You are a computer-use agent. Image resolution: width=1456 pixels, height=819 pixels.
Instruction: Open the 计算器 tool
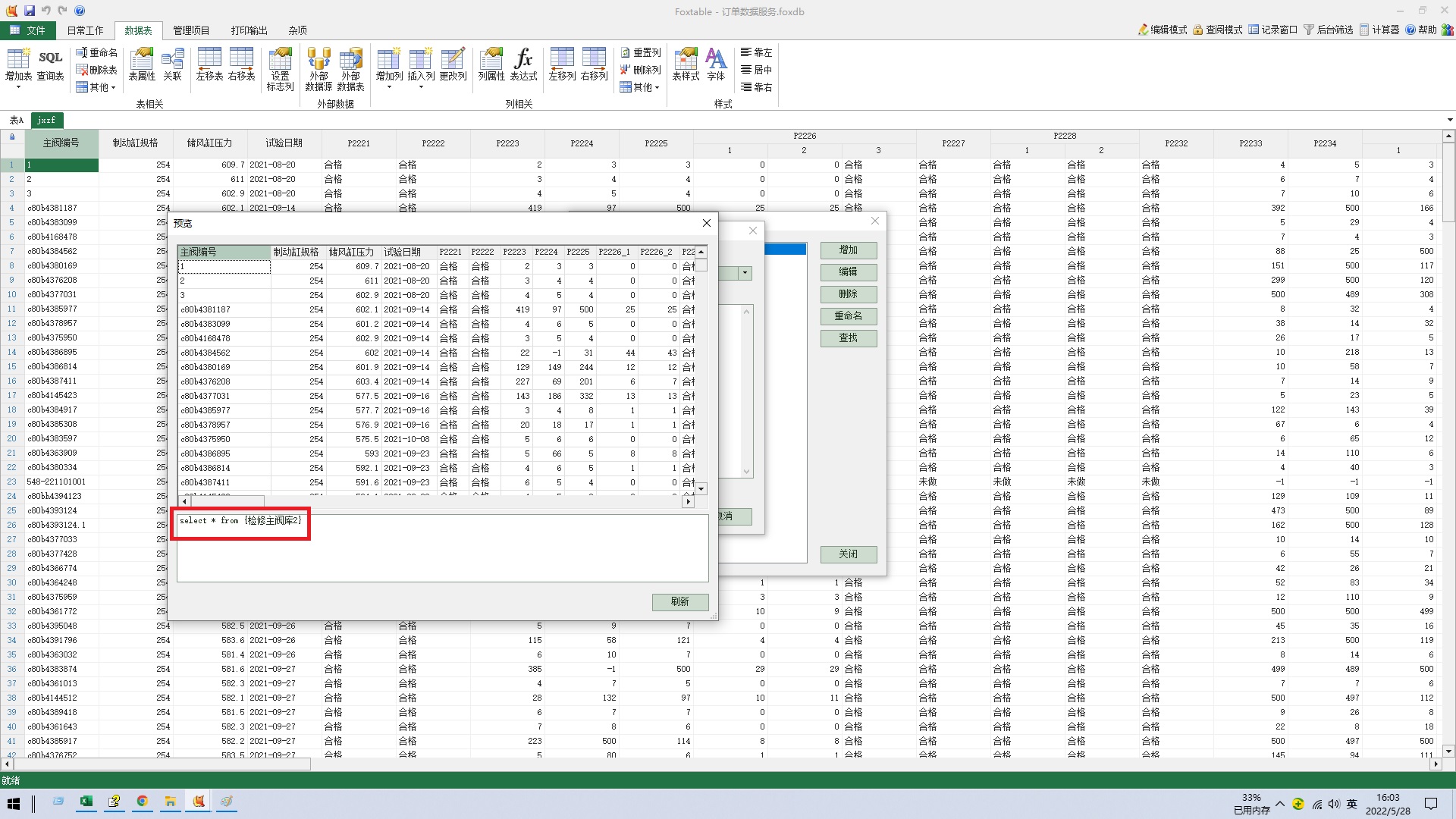(1379, 30)
